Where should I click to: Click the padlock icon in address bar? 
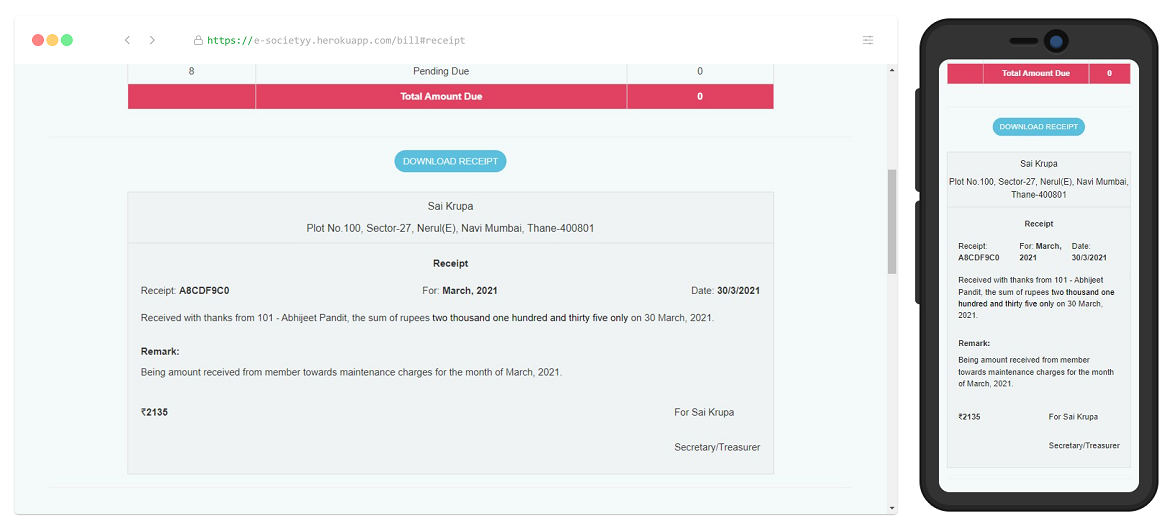pyautogui.click(x=198, y=40)
